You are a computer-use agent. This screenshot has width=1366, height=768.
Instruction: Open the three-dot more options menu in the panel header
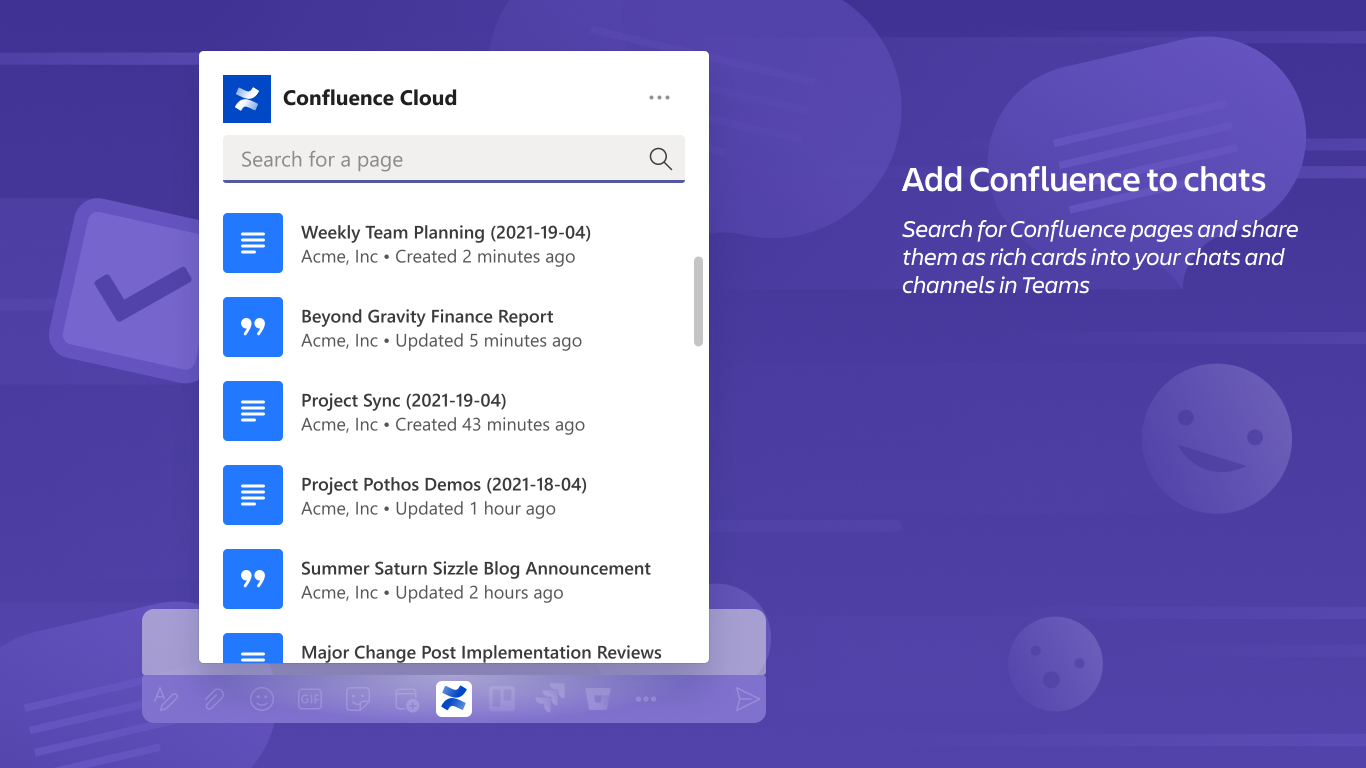click(659, 98)
